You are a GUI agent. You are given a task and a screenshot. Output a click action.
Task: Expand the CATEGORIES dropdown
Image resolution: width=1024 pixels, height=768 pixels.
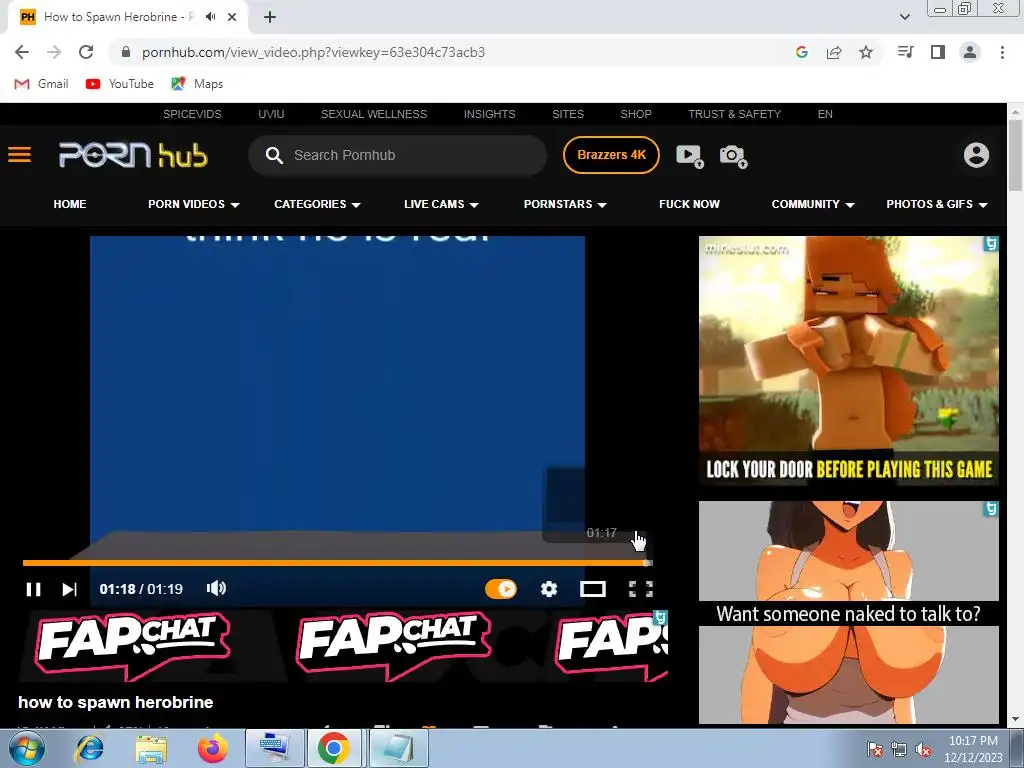(x=317, y=204)
